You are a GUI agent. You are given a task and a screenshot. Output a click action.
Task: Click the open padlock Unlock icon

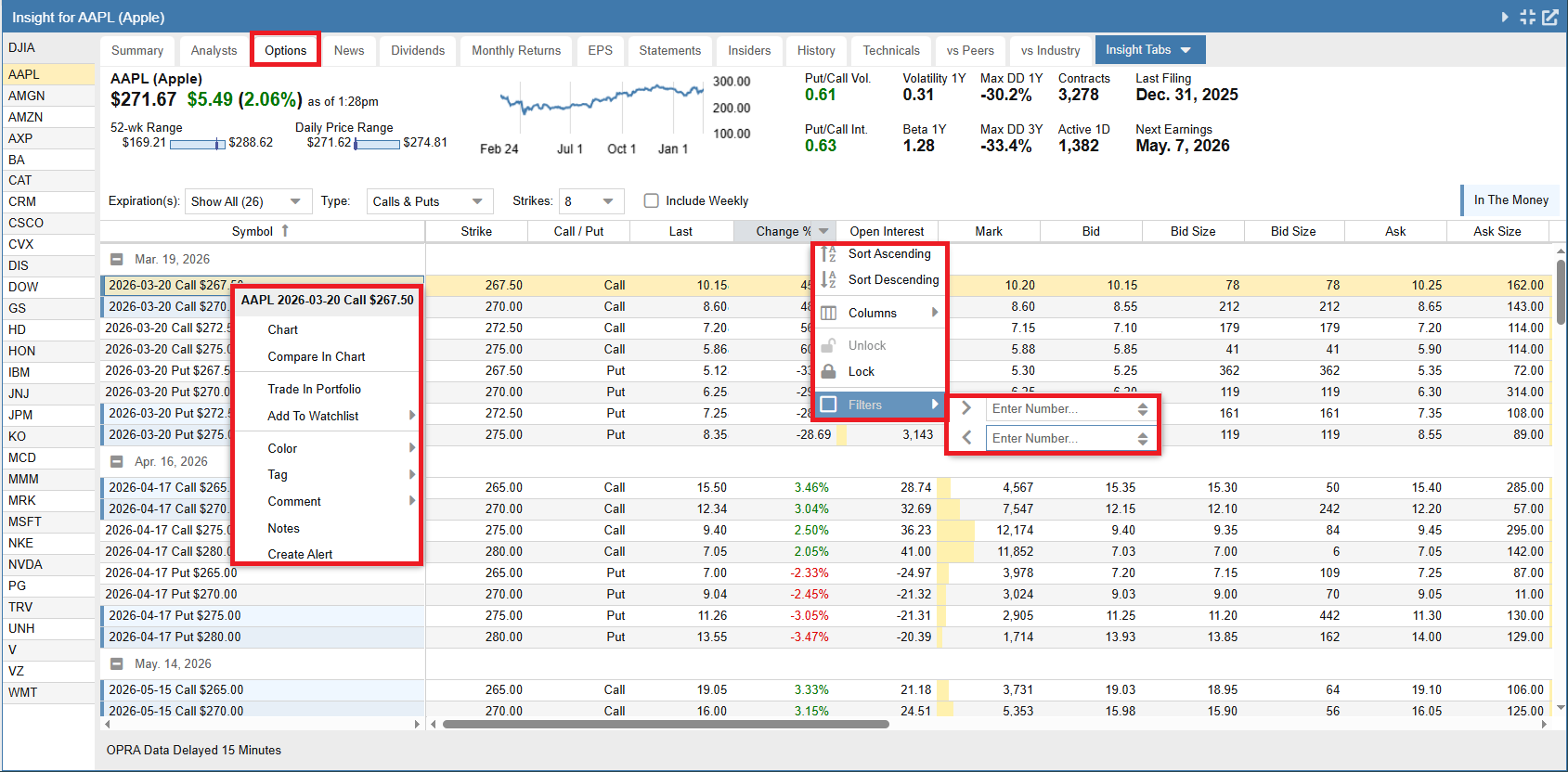829,345
